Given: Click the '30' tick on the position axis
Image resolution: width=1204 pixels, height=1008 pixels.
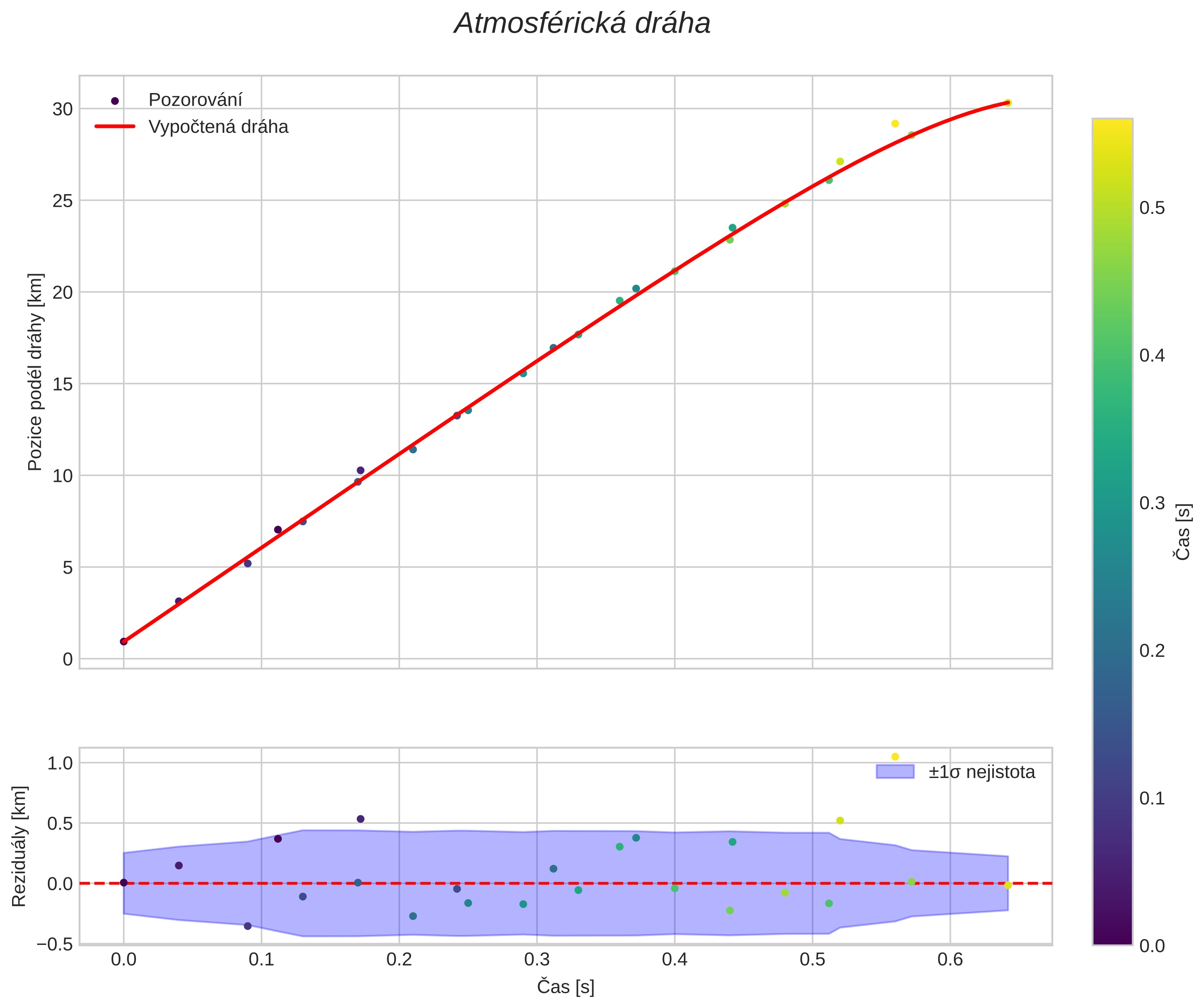Looking at the screenshot, I should [63, 110].
